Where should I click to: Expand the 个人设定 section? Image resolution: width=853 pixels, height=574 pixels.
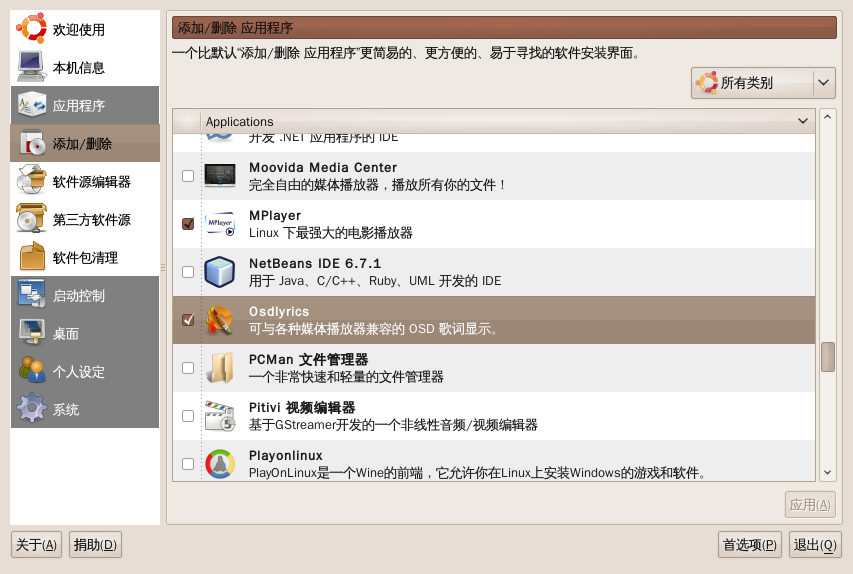click(x=85, y=371)
